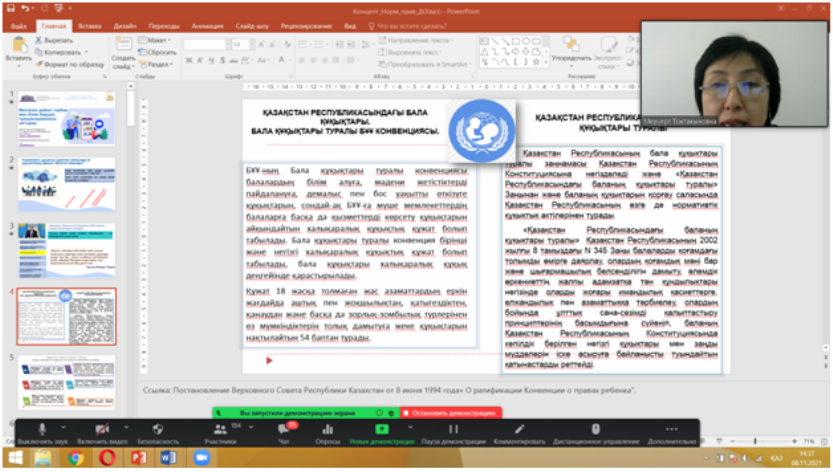Open the Participants panel in Zoom

(x=218, y=428)
